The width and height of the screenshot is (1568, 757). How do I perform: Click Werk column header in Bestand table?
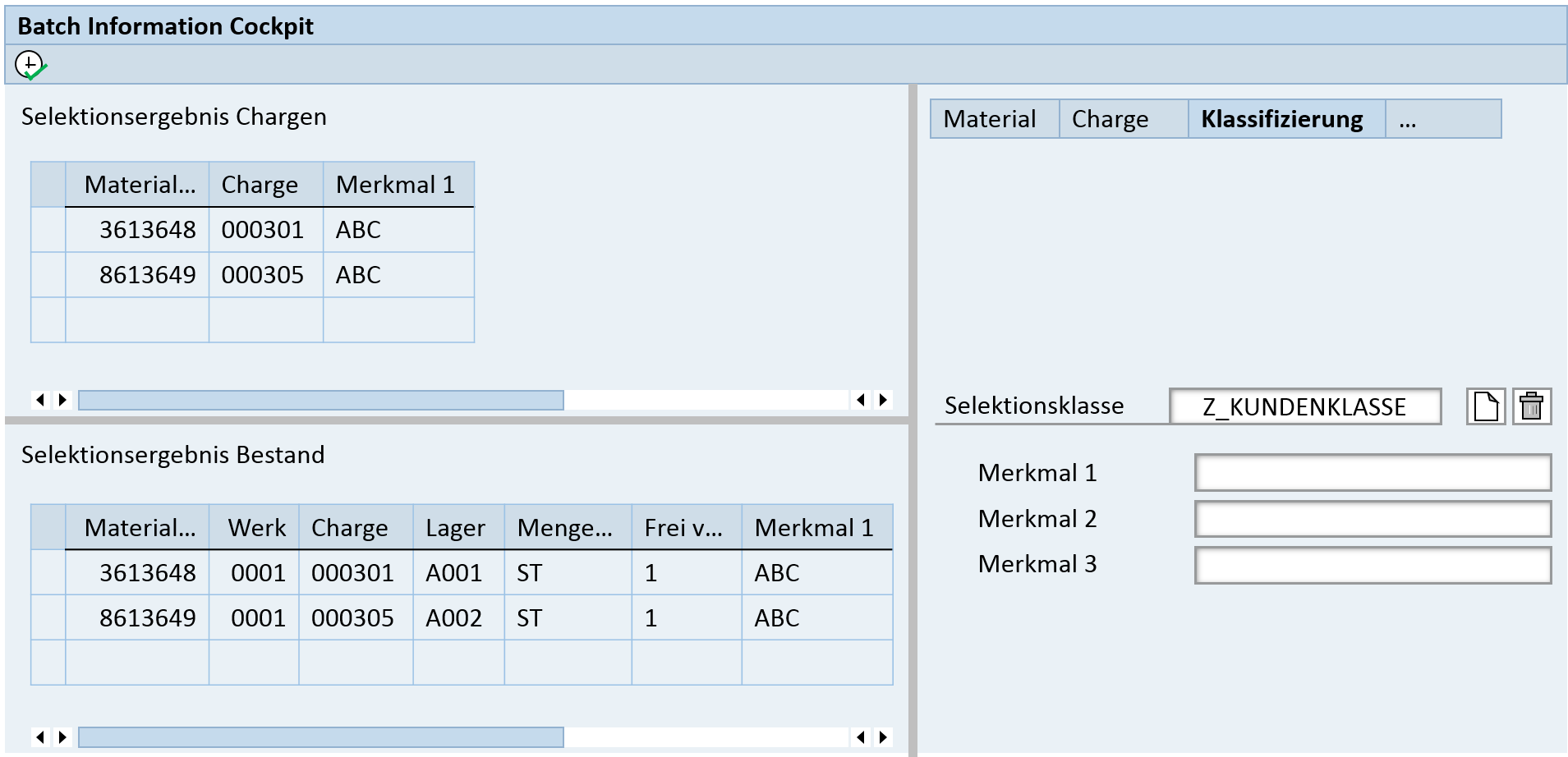pyautogui.click(x=254, y=527)
